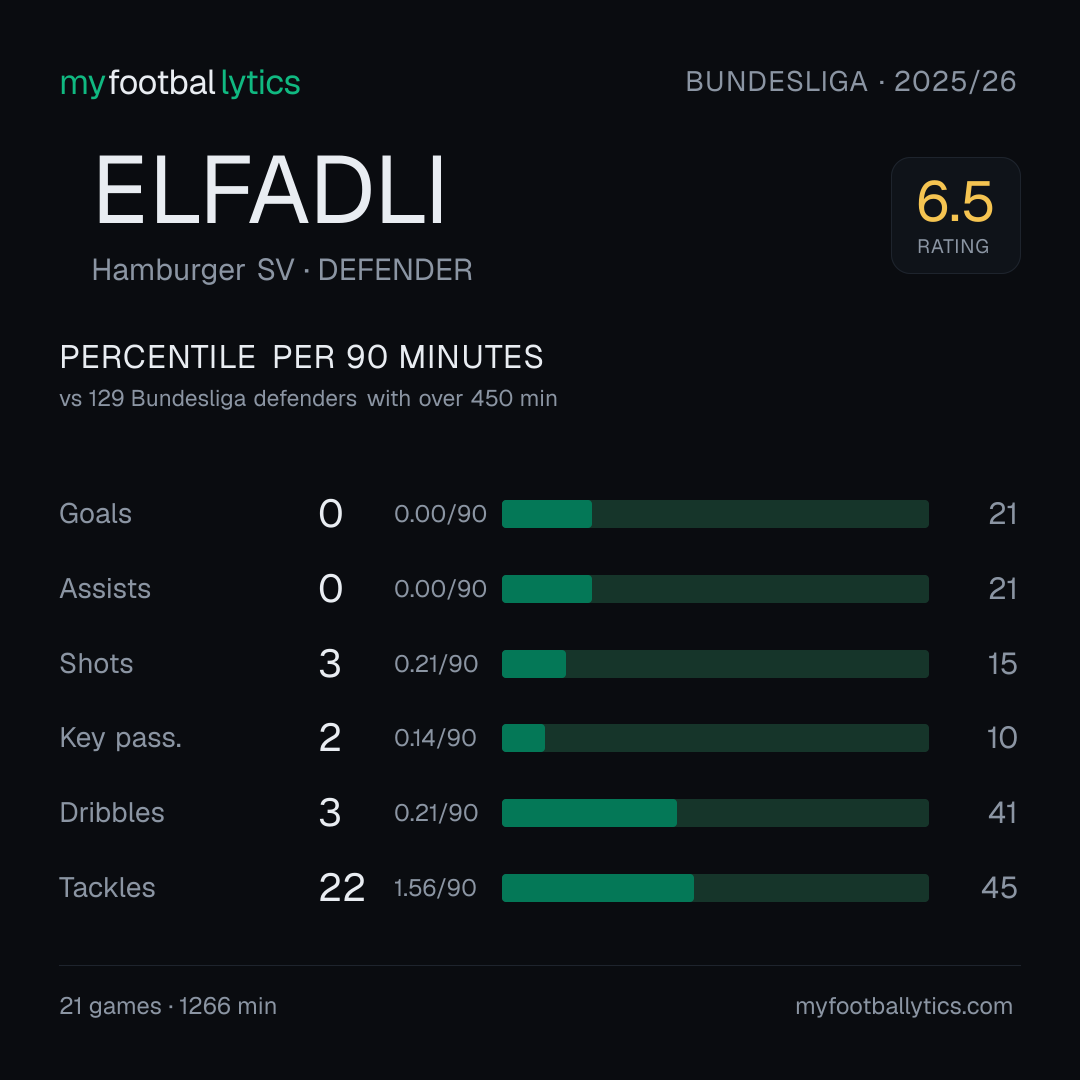Click the 1.56/90 tackles rate value

click(x=435, y=888)
